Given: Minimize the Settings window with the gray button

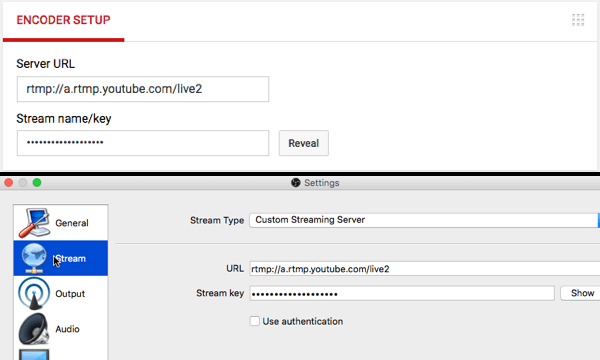Looking at the screenshot, I should click(x=23, y=183).
